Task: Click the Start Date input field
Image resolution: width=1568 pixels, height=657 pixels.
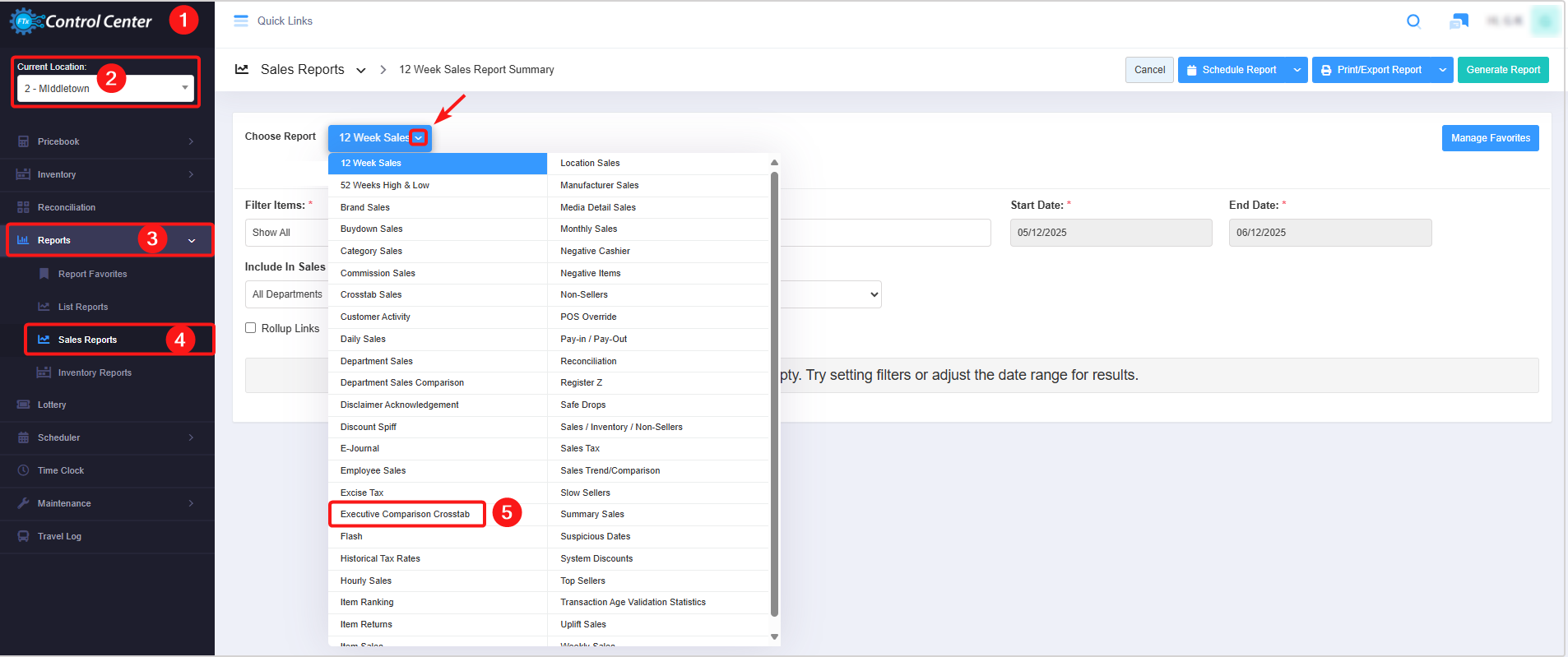Action: click(x=1111, y=233)
